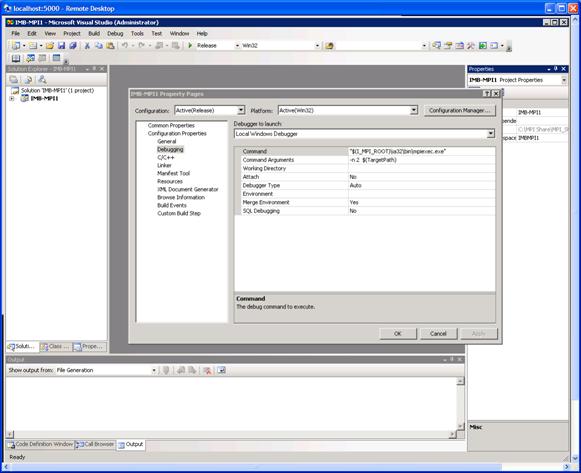Screen dimensions: 581x473
Task: Click the View Class Diagram icon
Action: click(42, 79)
